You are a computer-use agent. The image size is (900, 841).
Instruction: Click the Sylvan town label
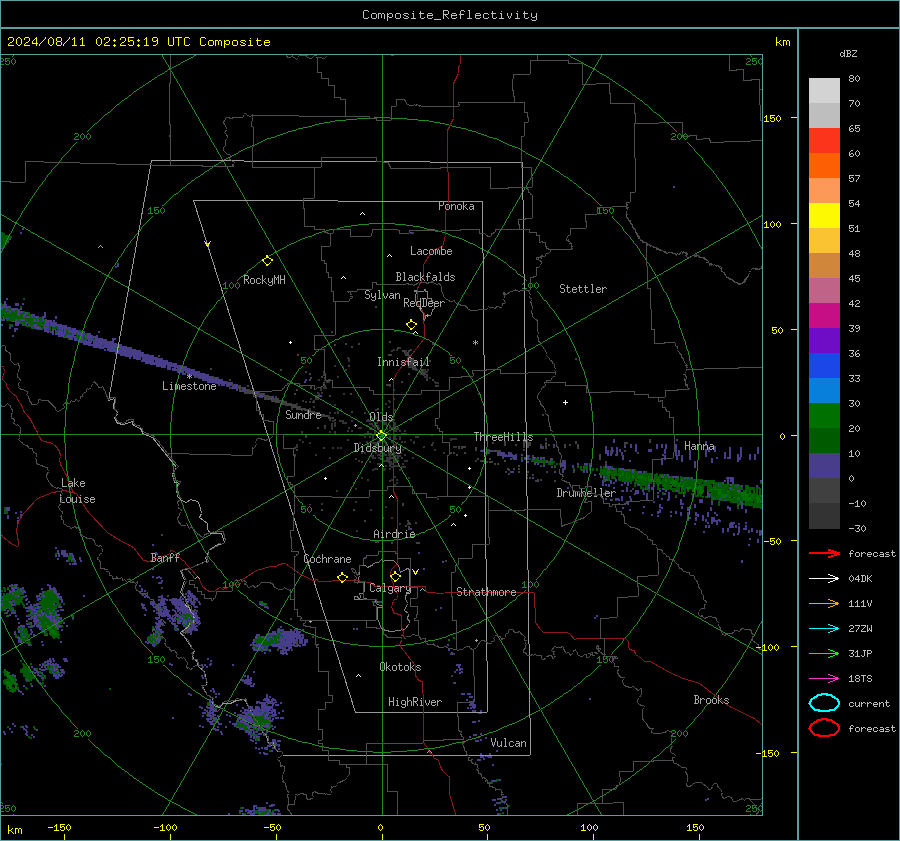pos(382,295)
